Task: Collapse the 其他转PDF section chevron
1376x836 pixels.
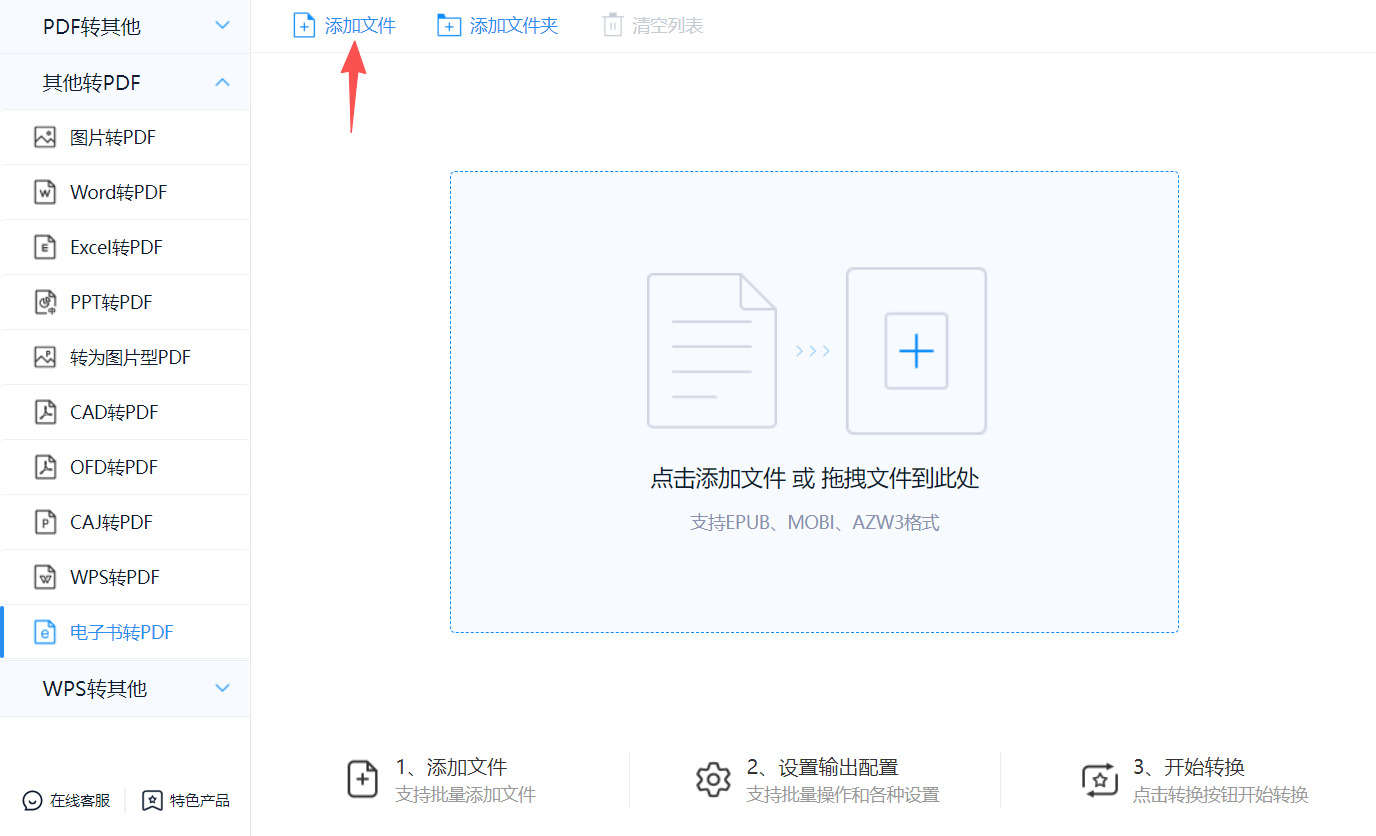Action: [x=223, y=82]
